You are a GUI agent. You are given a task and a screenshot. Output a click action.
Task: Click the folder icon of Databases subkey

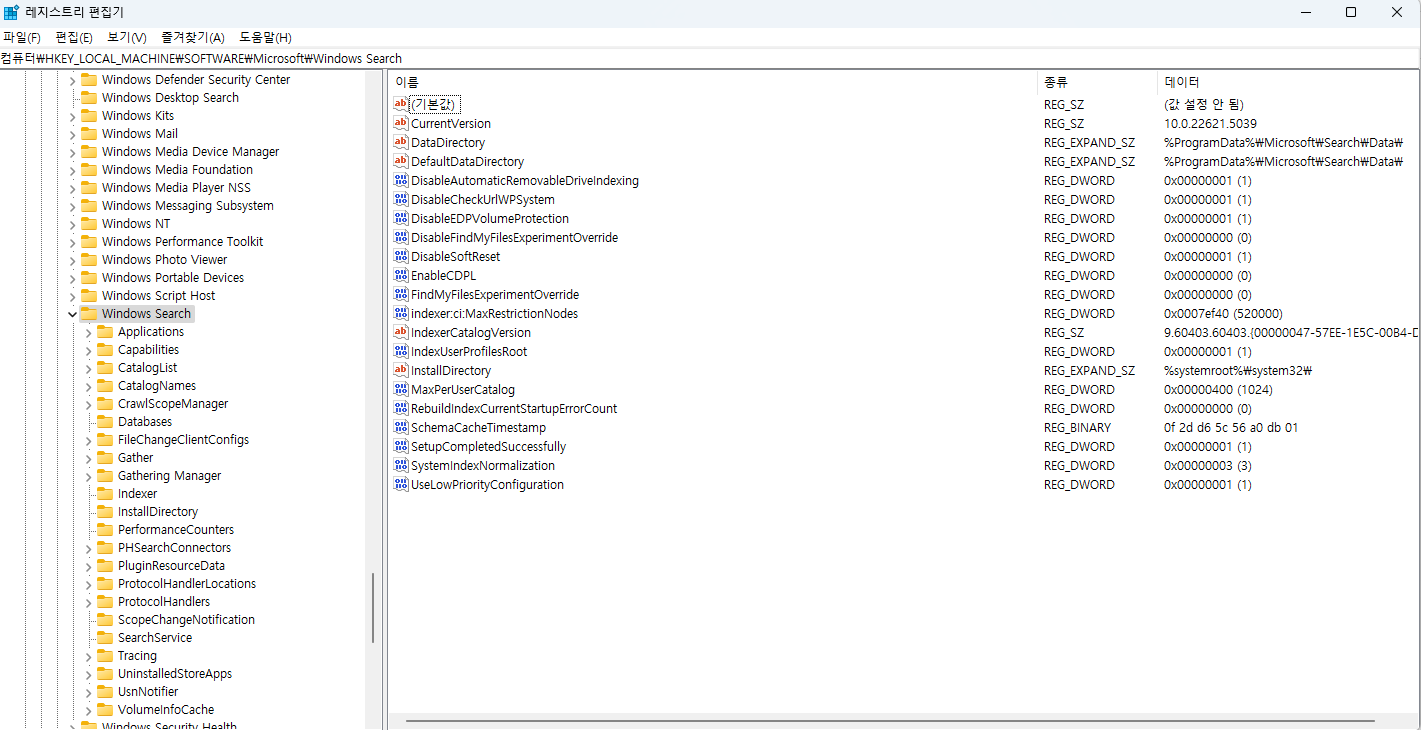tap(105, 421)
